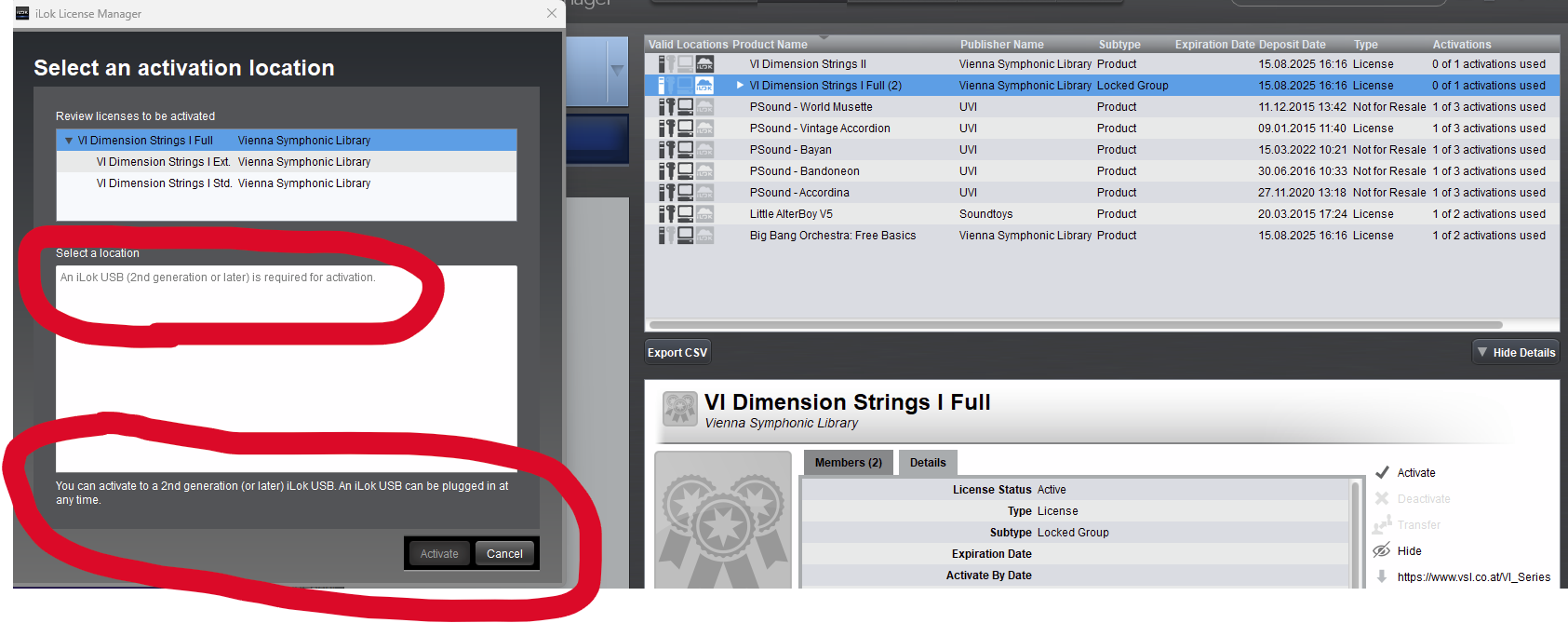Click the Select a location list box

pyautogui.click(x=287, y=369)
